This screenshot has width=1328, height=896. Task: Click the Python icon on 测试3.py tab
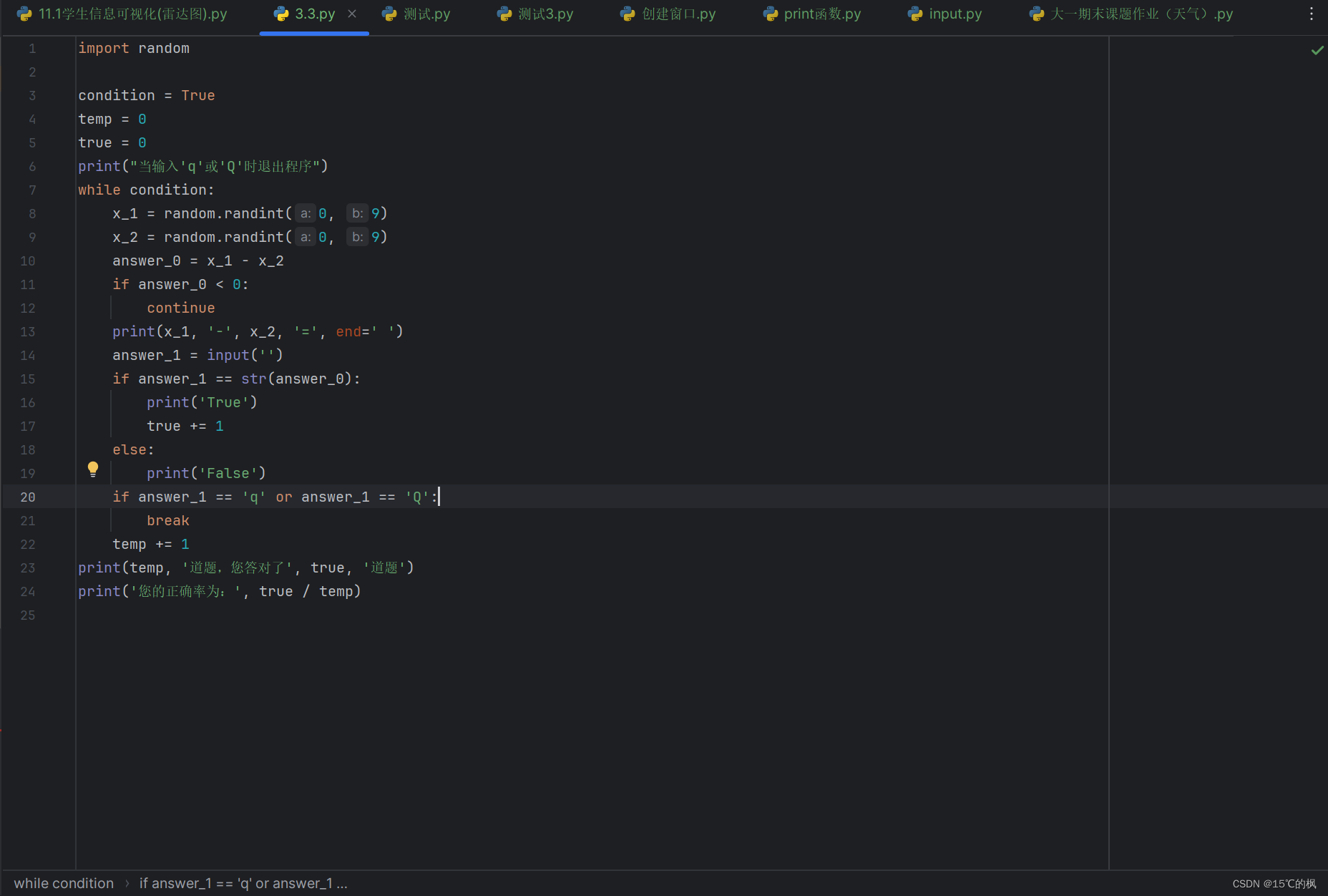(504, 14)
